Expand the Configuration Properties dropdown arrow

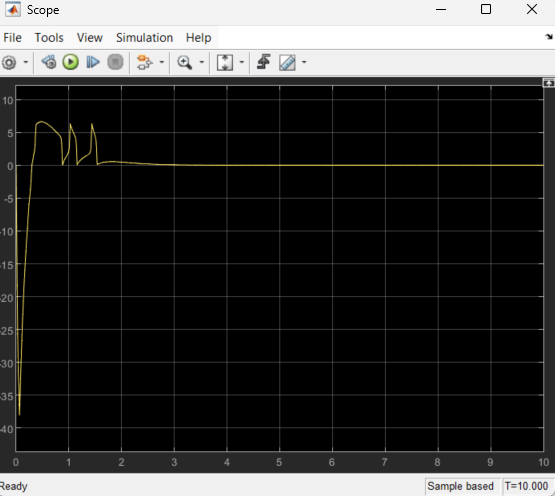tap(25, 62)
